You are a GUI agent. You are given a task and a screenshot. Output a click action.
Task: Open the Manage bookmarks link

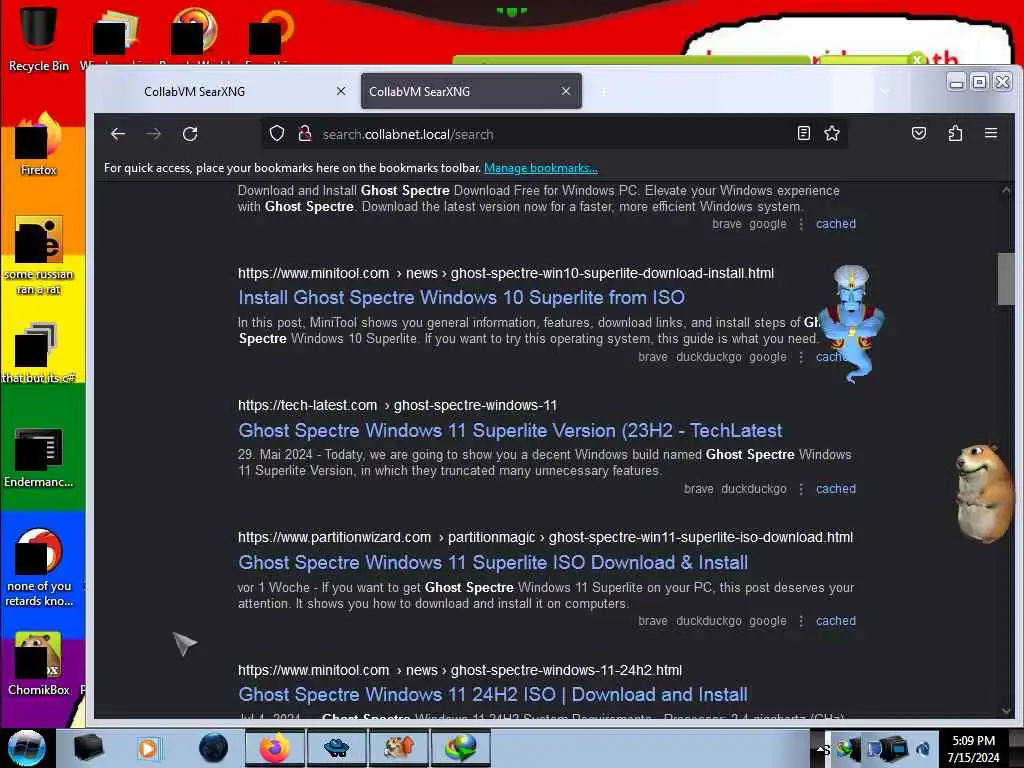point(541,168)
